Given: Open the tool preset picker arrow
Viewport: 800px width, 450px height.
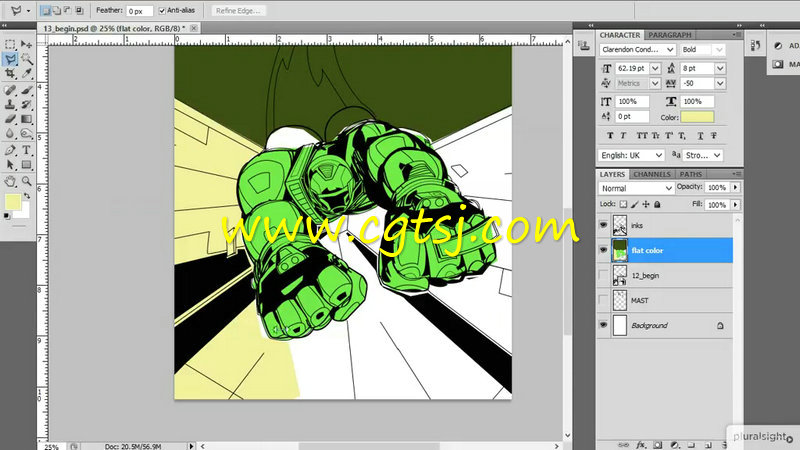Looking at the screenshot, I should [28, 10].
